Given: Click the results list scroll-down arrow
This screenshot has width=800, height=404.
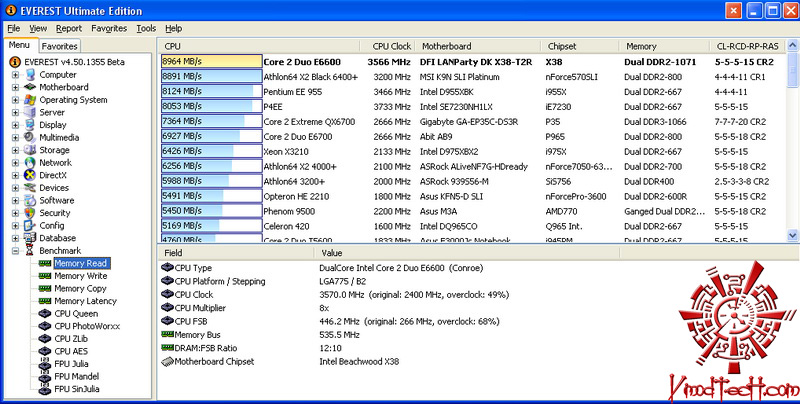Looking at the screenshot, I should [x=792, y=235].
